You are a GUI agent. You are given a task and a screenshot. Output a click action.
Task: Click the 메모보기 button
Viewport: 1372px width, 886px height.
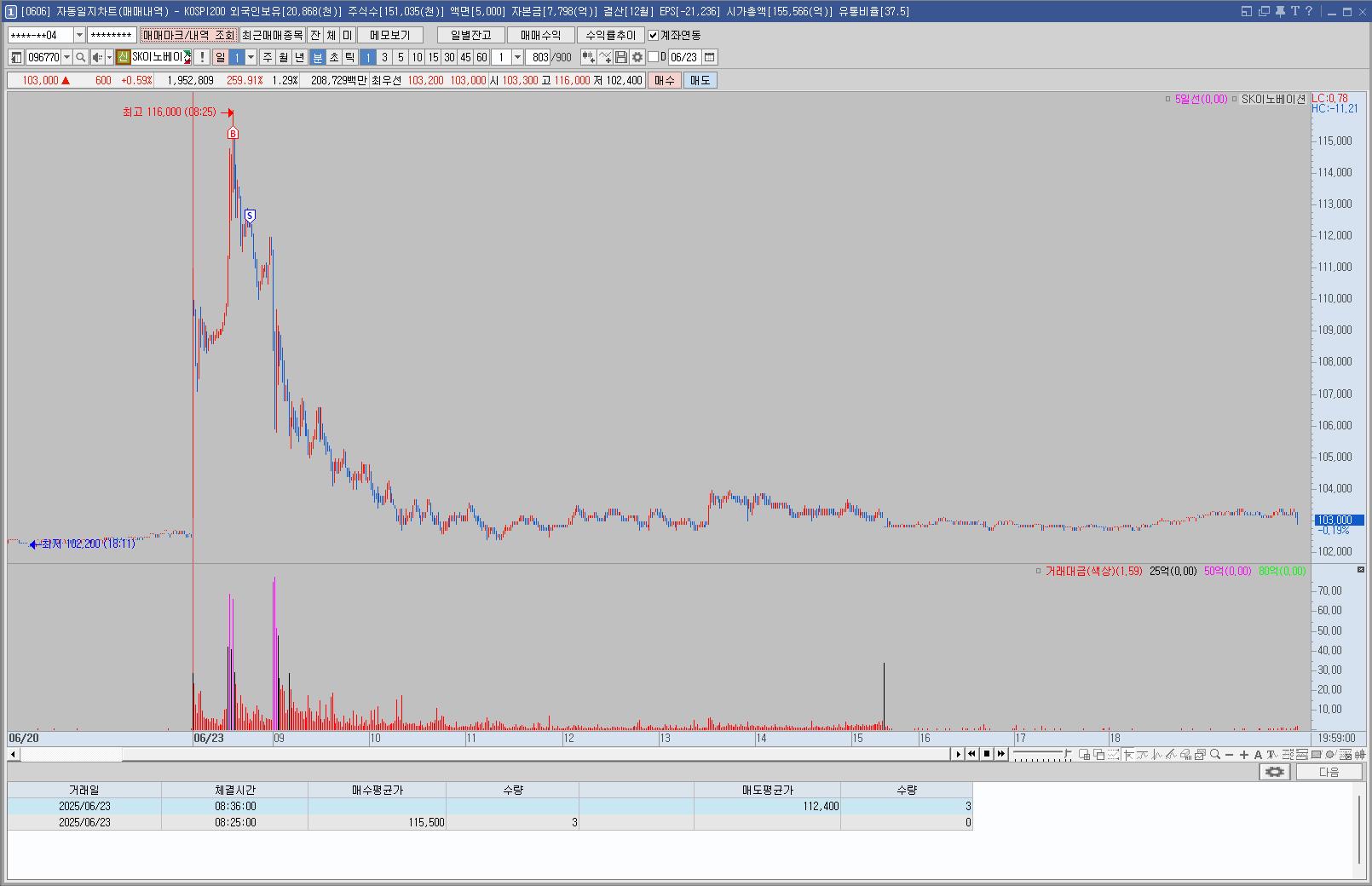(390, 35)
